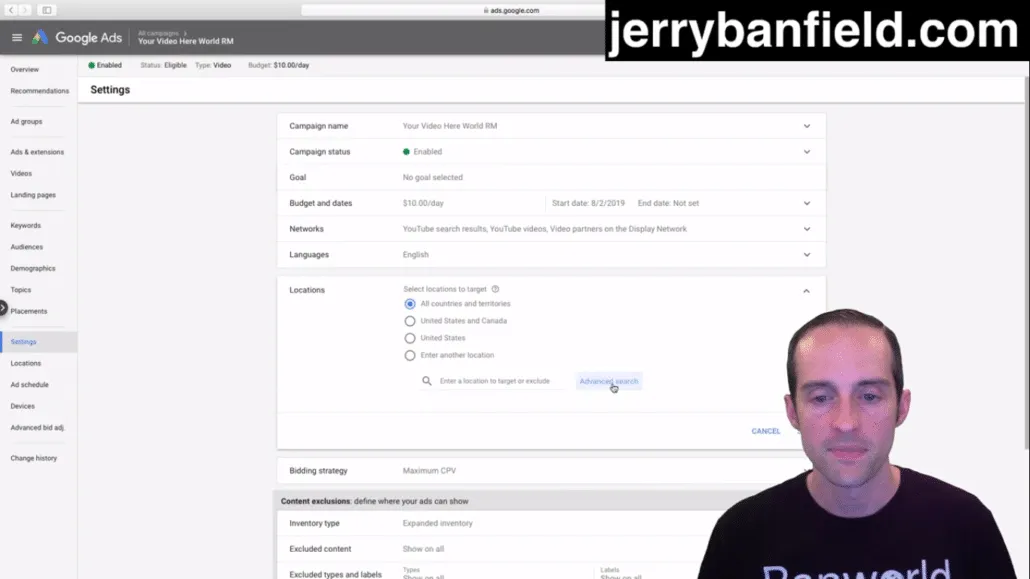Open Demographics in the sidebar

(x=33, y=268)
